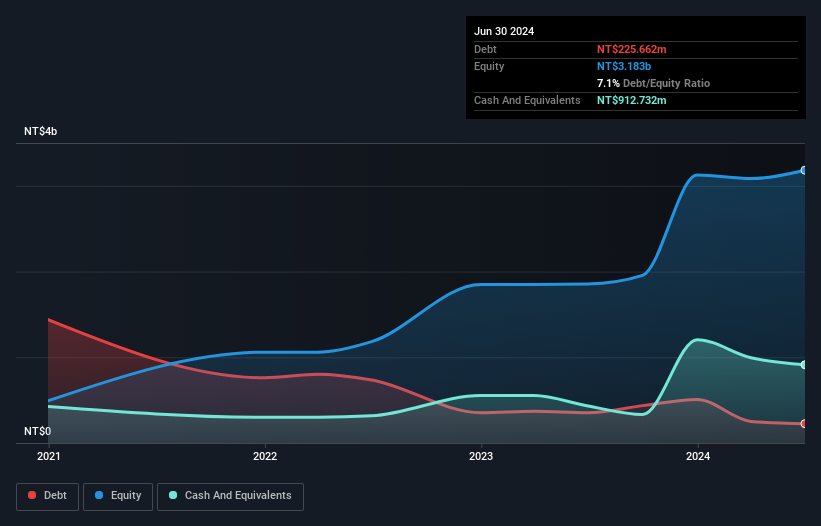Viewport: 821px width, 526px height.
Task: Toggle the Cash And Equivalents legend button
Action: coord(230,496)
